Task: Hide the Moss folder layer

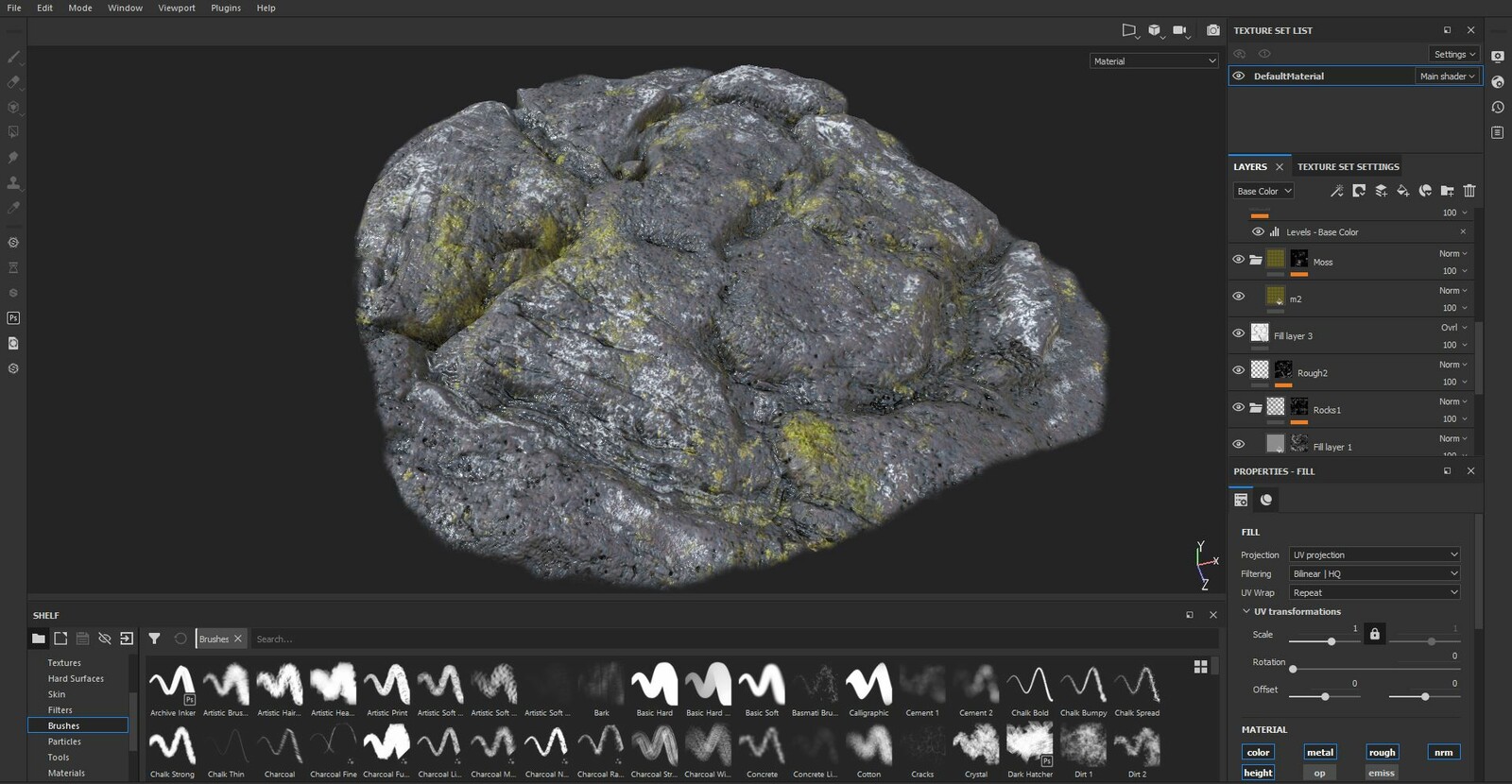Action: pos(1239,259)
